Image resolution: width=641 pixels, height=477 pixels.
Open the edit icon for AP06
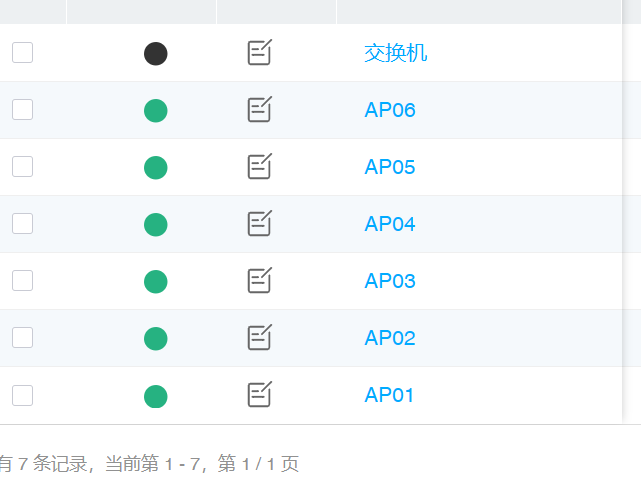click(260, 110)
